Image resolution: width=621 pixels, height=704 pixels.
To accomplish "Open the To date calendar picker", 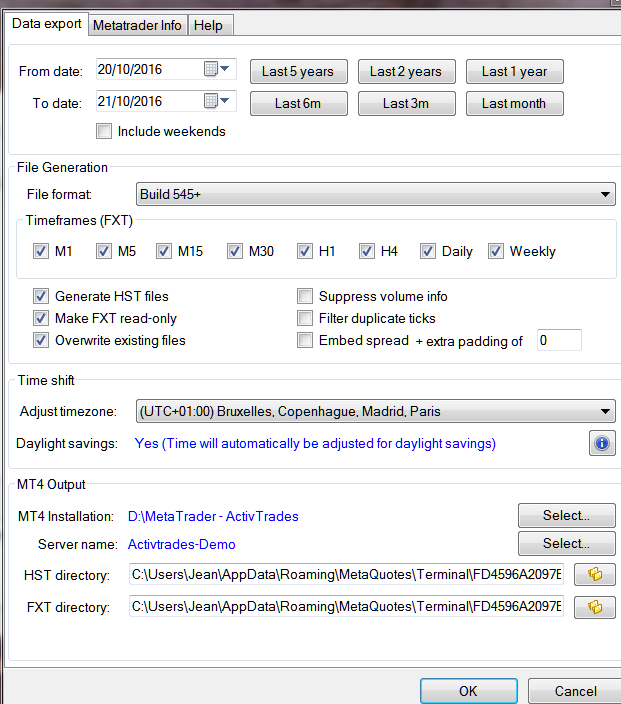I will tap(216, 101).
